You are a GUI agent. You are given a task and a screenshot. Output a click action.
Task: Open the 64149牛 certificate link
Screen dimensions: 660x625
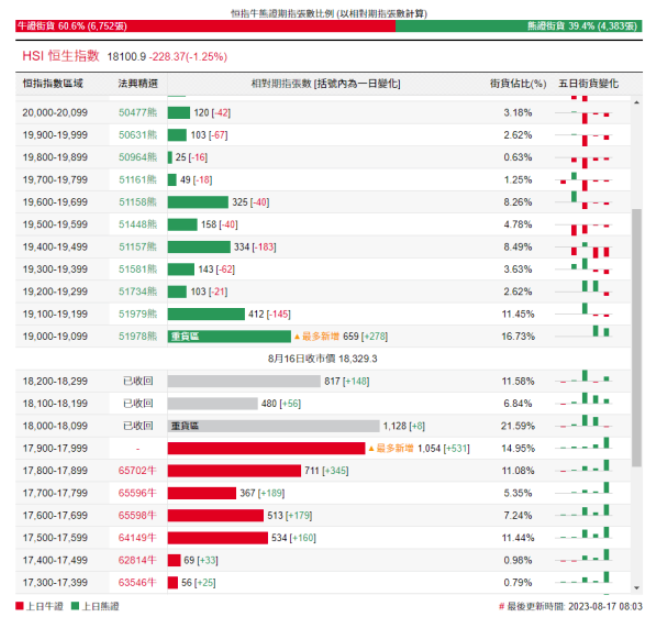point(138,538)
